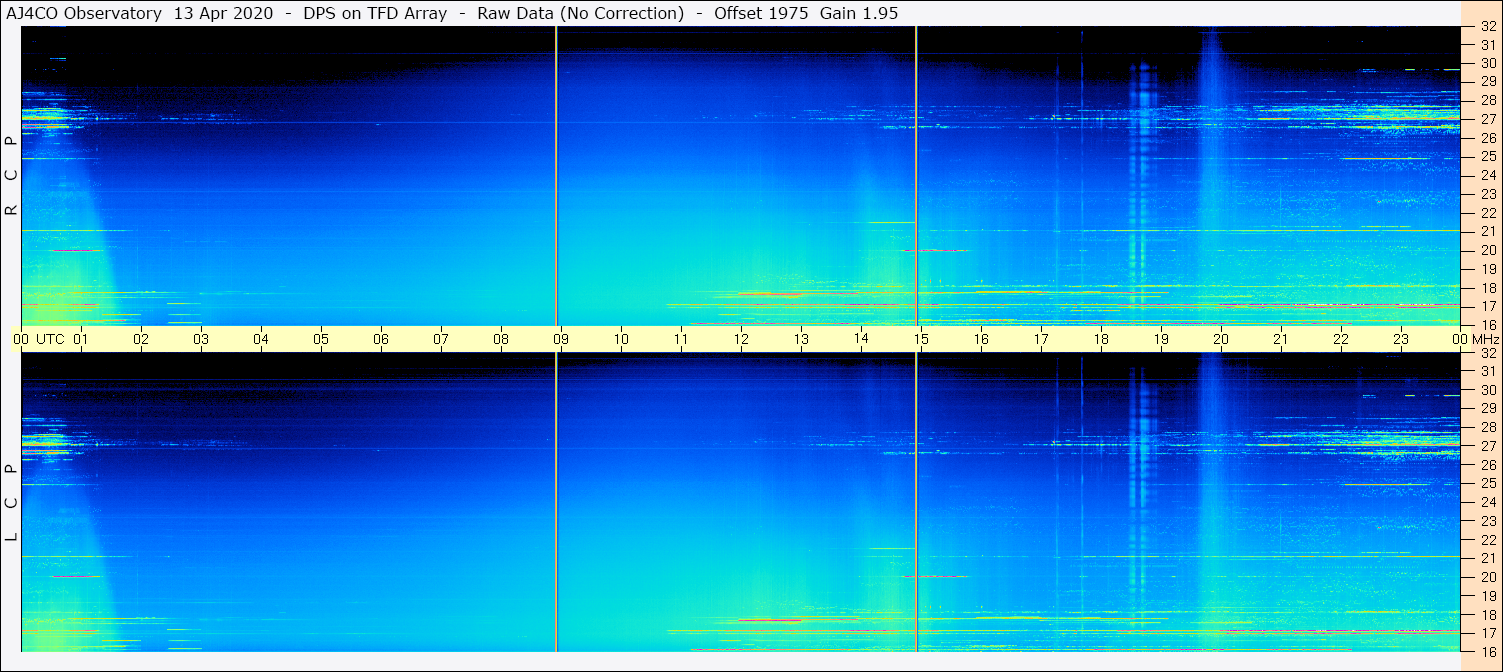This screenshot has width=1503, height=672.
Task: Click the 20 hour label on time axis
Action: pos(1221,339)
